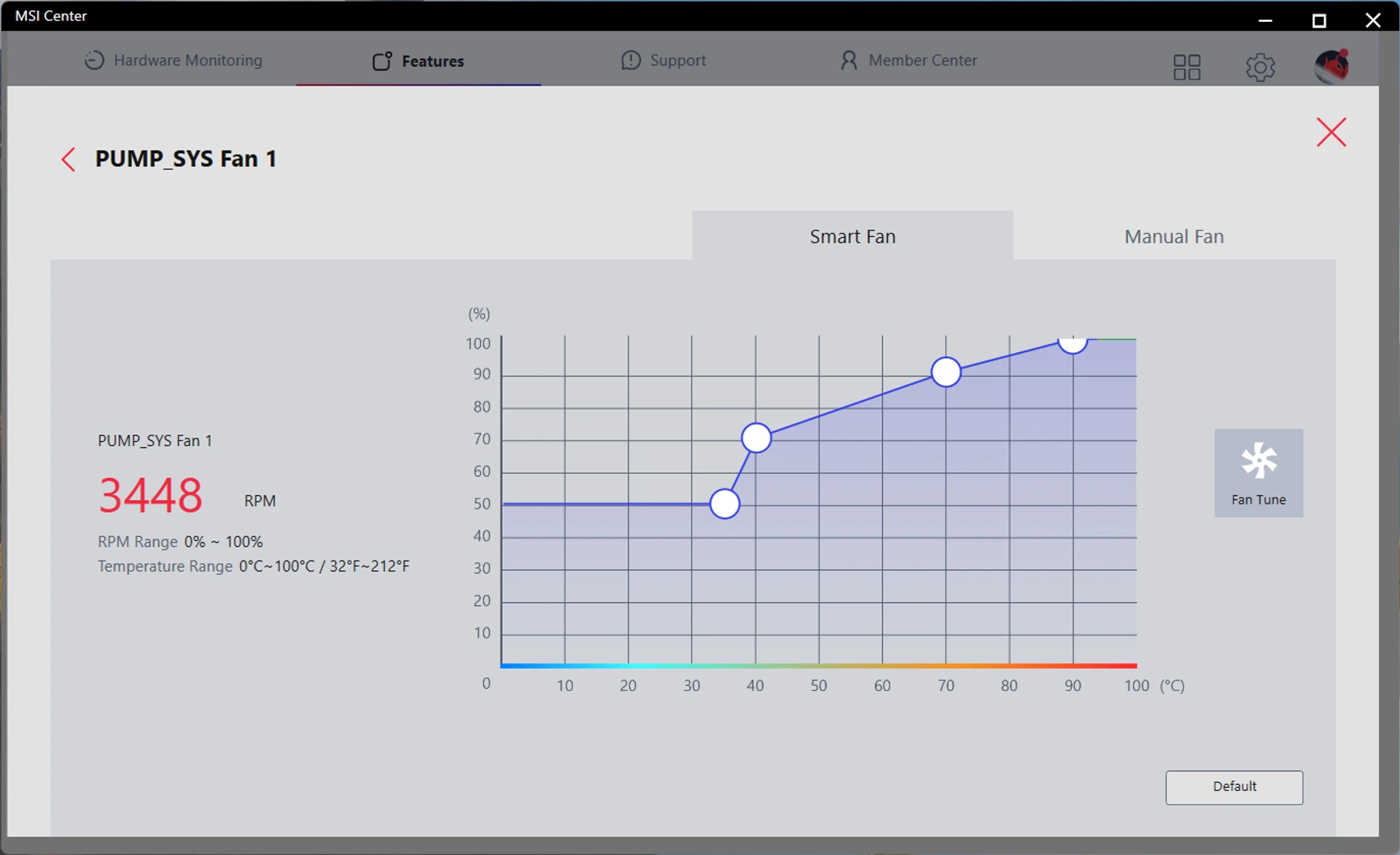Click the Temperature Range text line
Image resolution: width=1400 pixels, height=855 pixels.
tap(254, 566)
